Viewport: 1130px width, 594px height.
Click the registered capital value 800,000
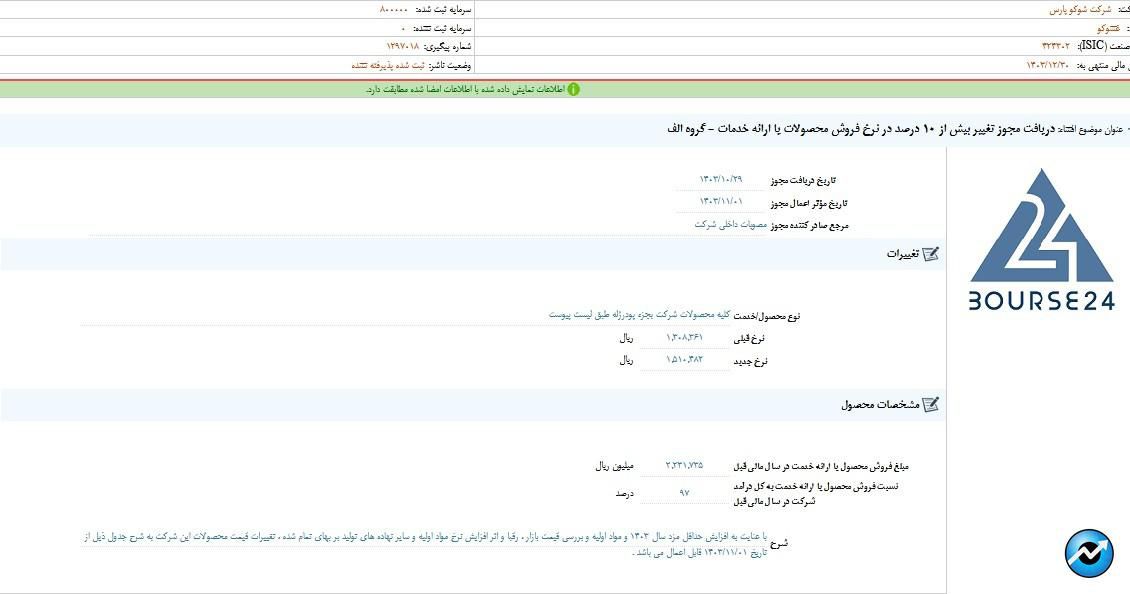pyautogui.click(x=393, y=9)
